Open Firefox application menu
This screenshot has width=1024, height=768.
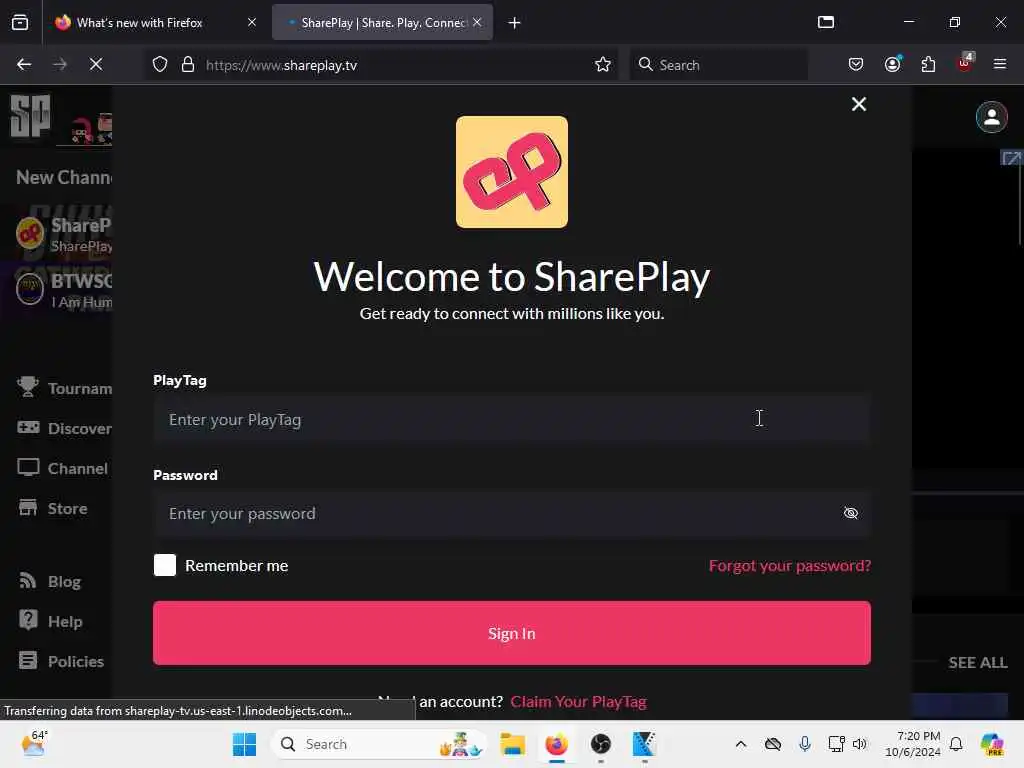click(x=1000, y=64)
